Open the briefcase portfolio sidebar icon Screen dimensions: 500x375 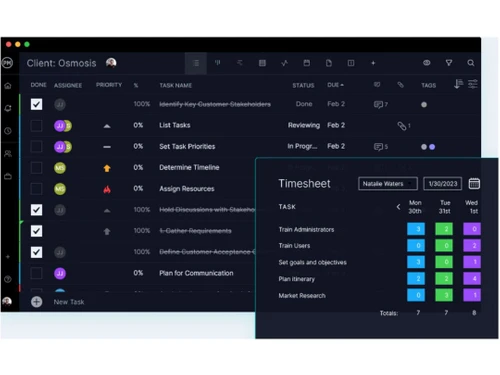pos(8,176)
